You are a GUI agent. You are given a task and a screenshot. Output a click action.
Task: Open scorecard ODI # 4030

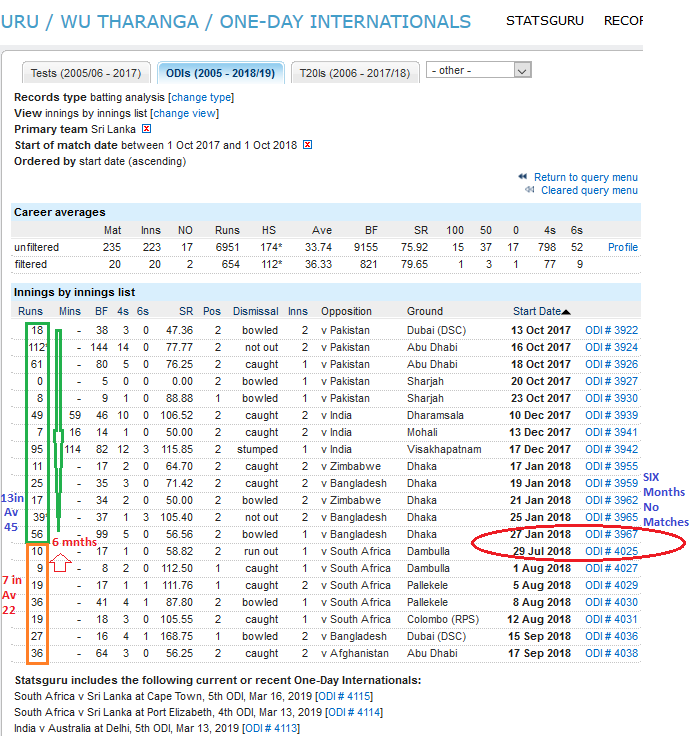click(611, 602)
